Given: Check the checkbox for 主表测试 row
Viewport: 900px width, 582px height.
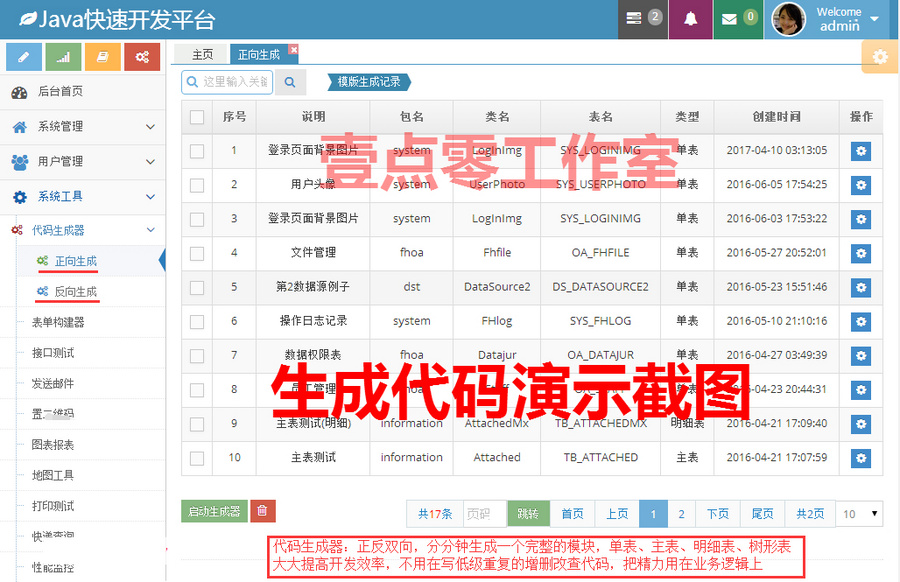Looking at the screenshot, I should point(196,457).
